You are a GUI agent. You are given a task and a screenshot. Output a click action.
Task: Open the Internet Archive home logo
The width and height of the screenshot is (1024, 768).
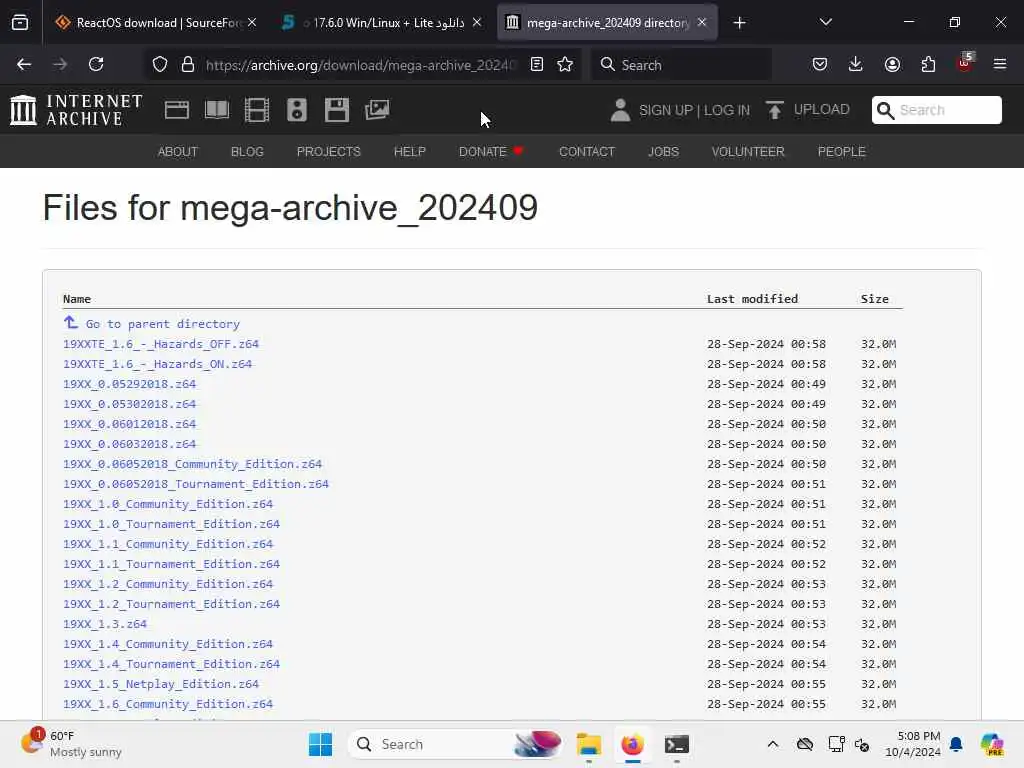(76, 110)
